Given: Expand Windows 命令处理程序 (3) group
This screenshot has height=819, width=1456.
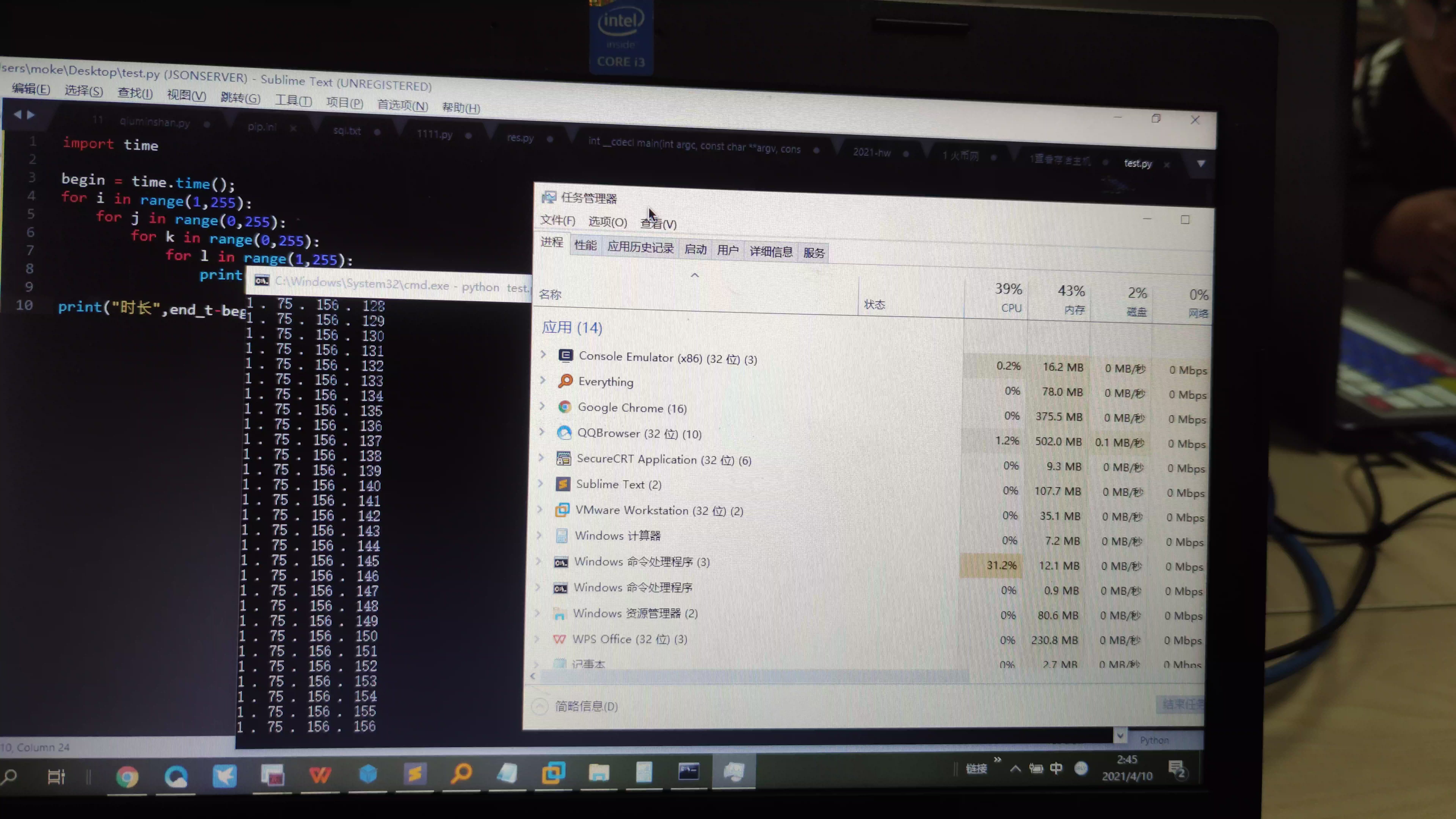Looking at the screenshot, I should click(539, 561).
